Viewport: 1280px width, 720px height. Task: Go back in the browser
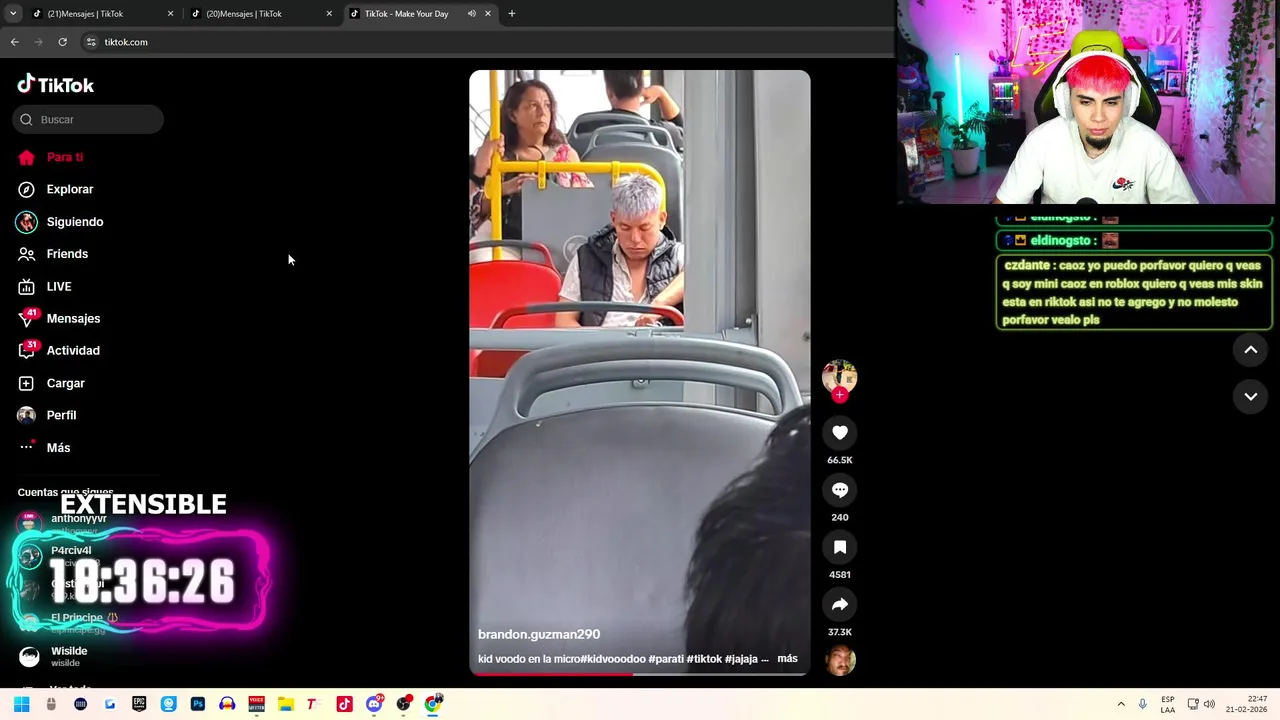pos(14,42)
